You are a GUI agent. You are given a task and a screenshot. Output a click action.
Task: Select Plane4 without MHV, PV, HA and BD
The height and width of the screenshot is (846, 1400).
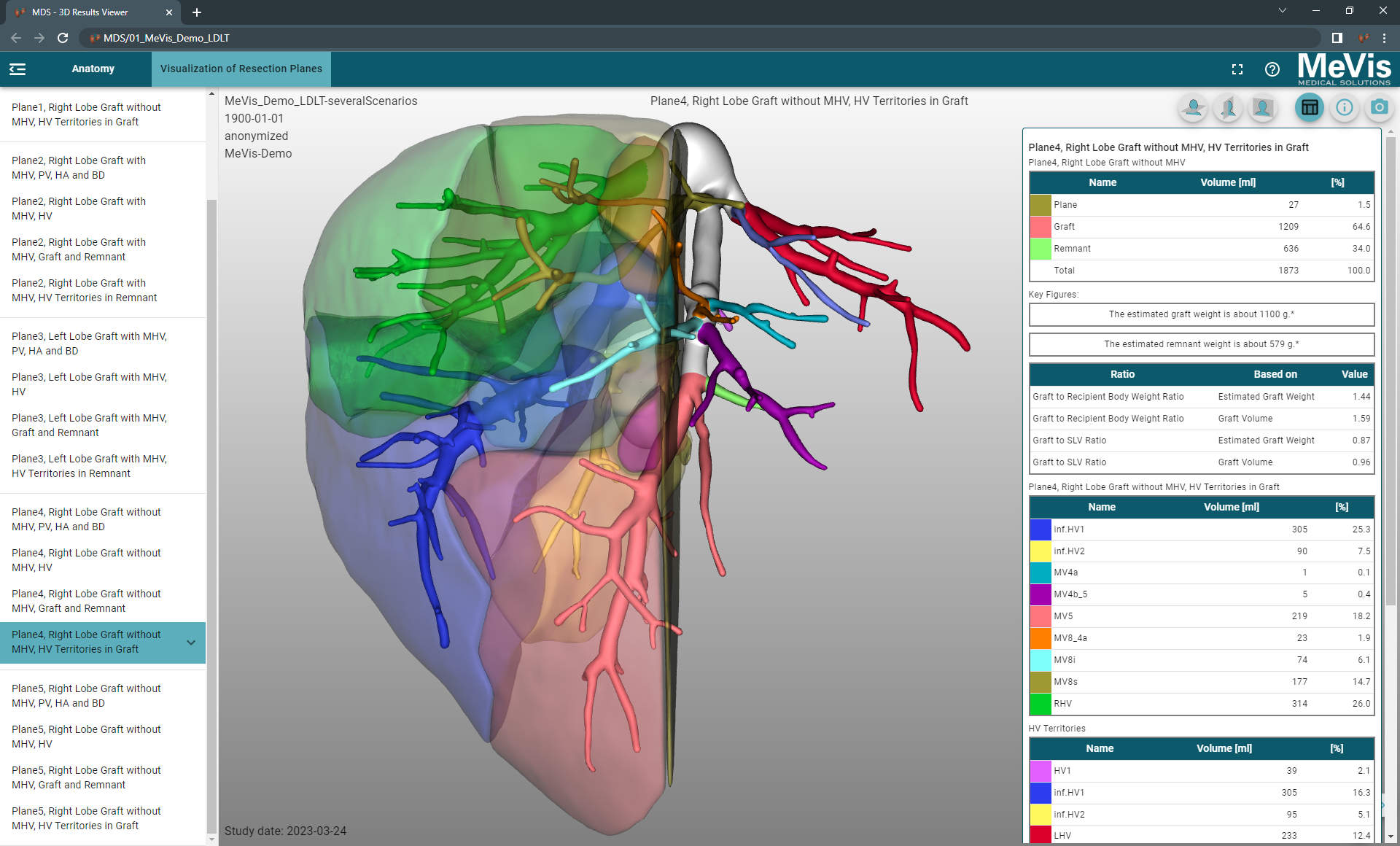(x=103, y=519)
